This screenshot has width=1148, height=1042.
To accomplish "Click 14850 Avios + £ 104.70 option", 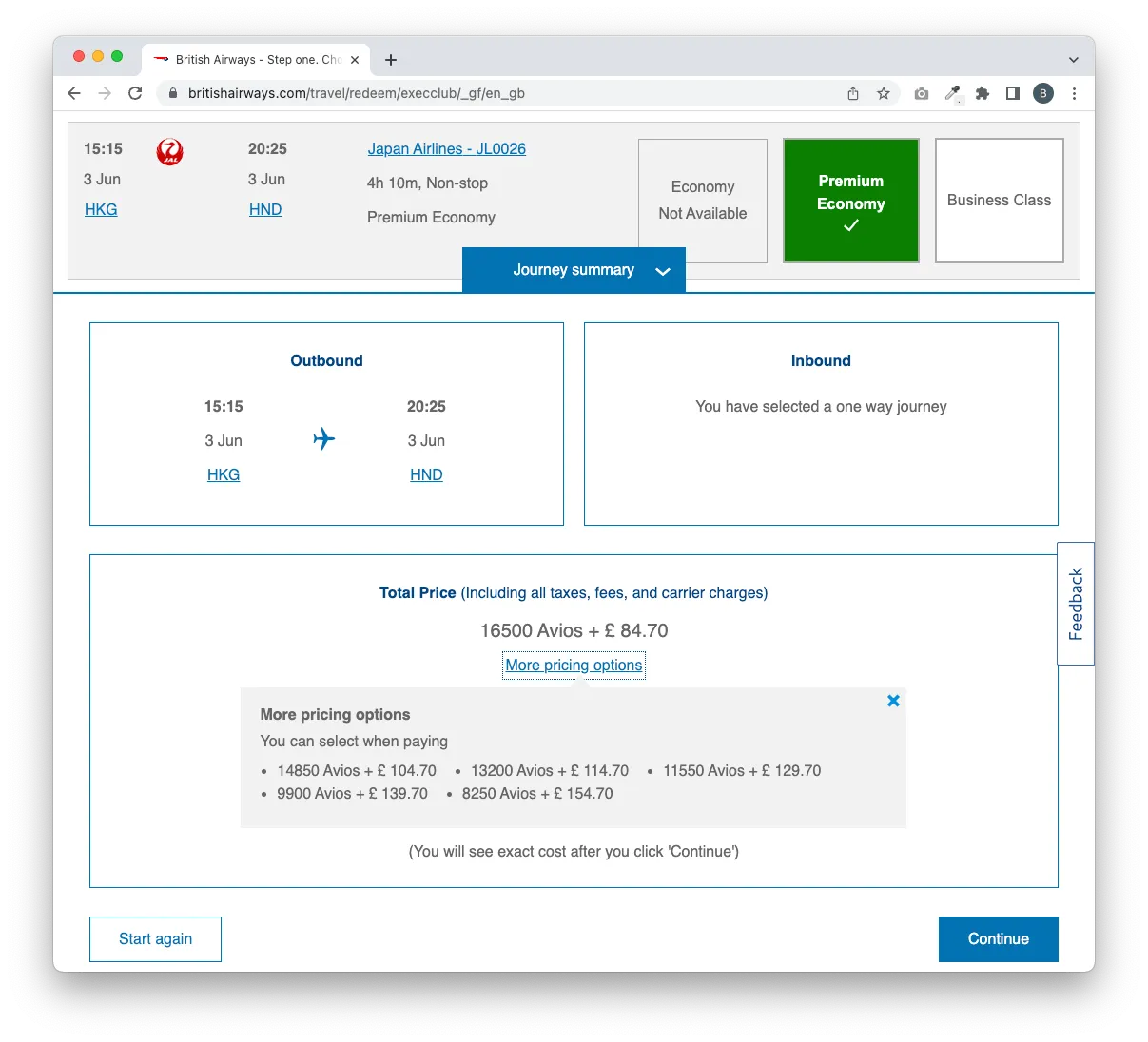I will [357, 770].
